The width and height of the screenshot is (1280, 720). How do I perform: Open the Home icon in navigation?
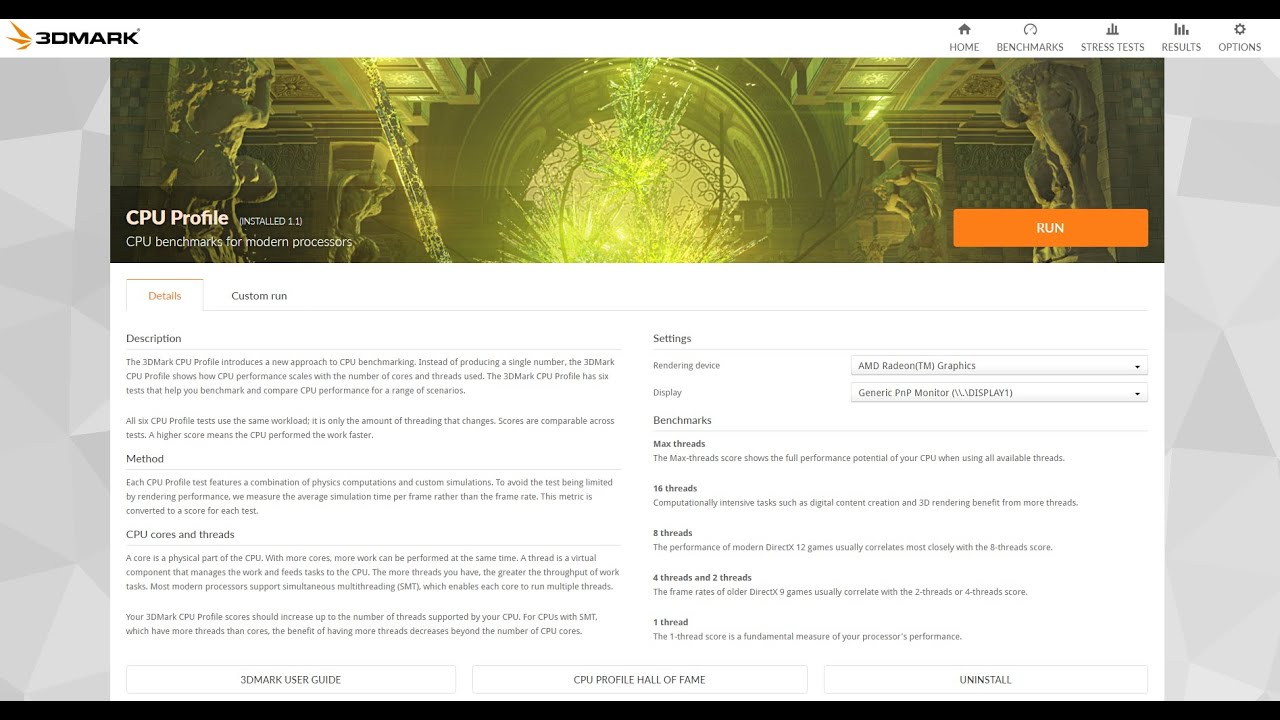[x=964, y=30]
